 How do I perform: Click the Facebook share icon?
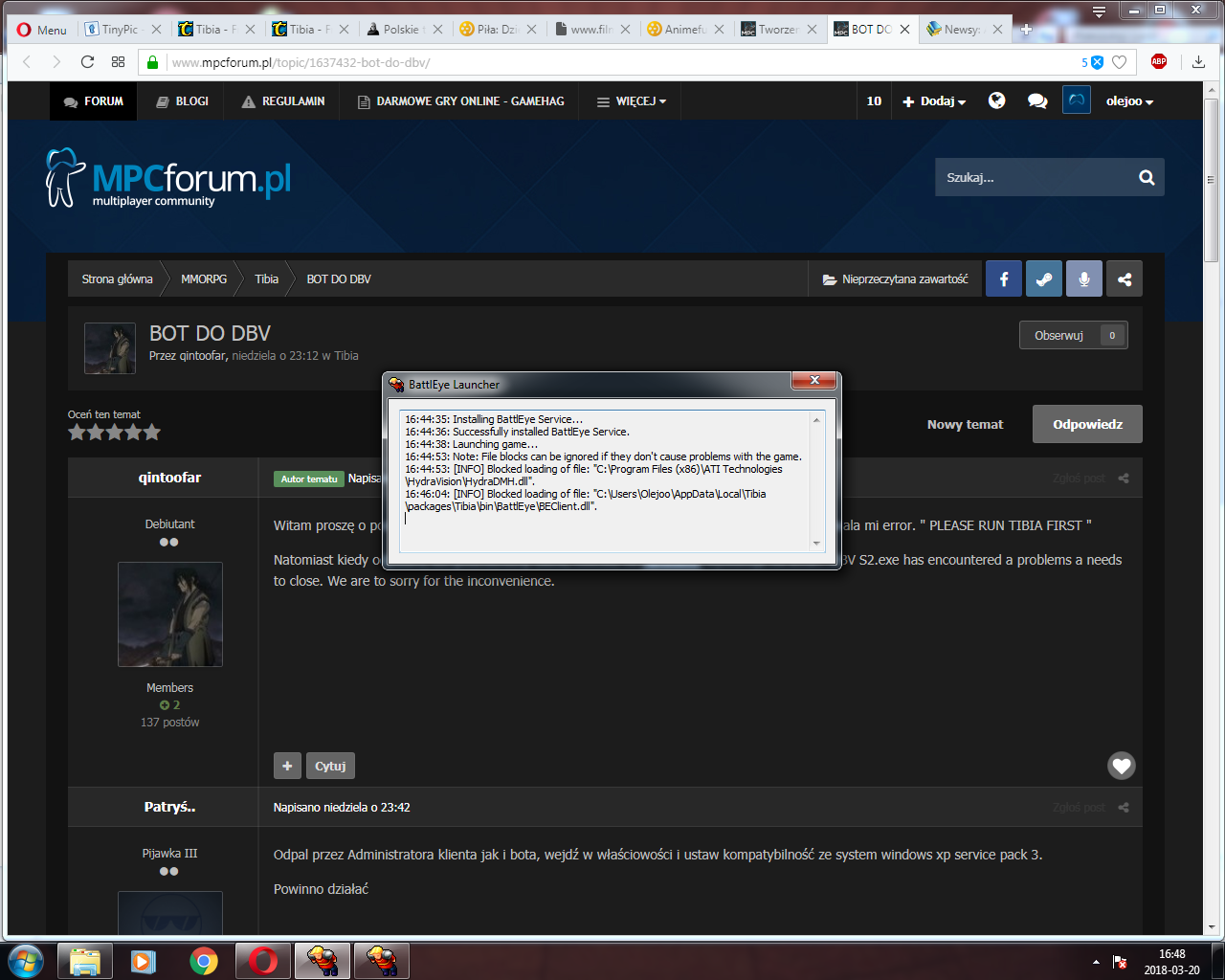tap(1003, 279)
